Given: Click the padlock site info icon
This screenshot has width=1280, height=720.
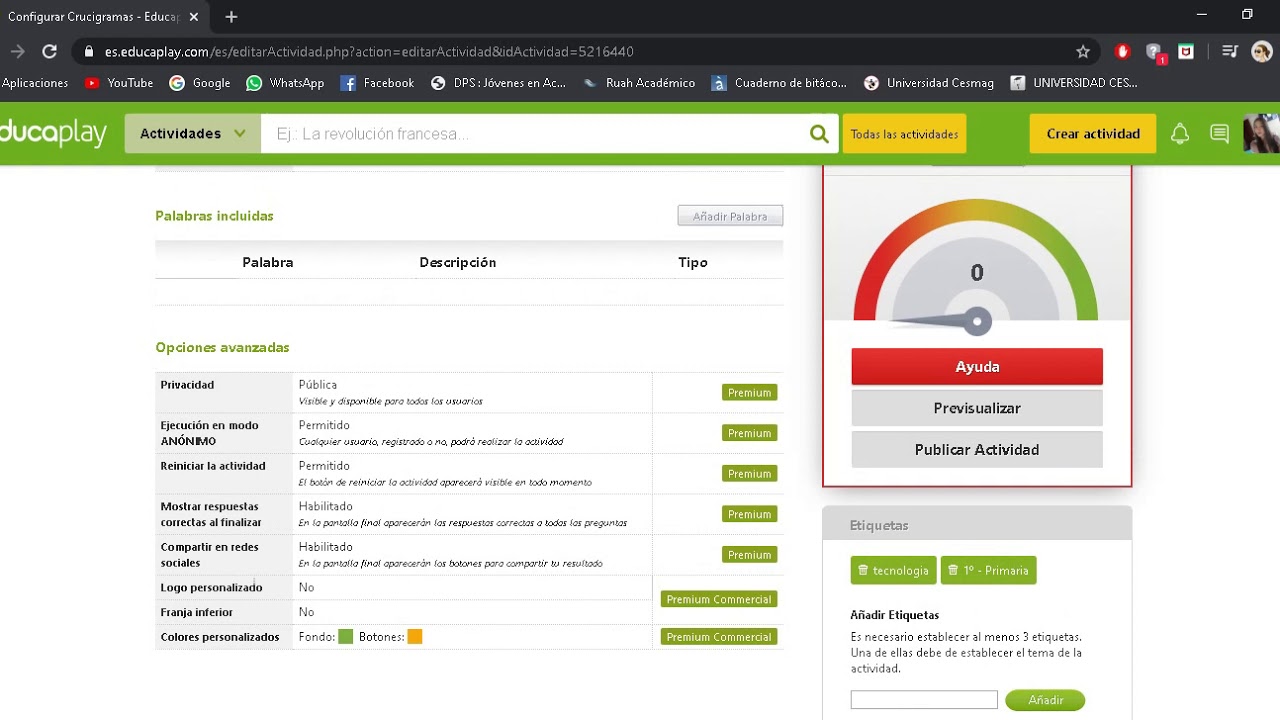Looking at the screenshot, I should (89, 52).
